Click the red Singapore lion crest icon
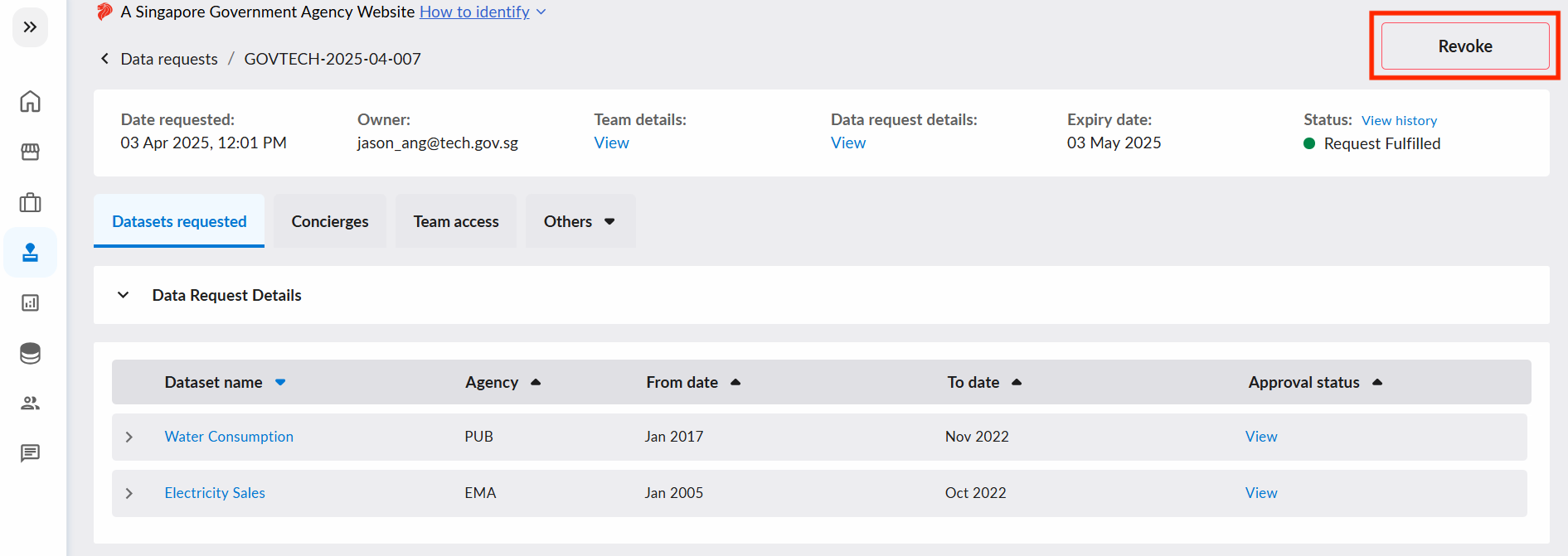Viewport: 1568px width, 556px height. (104, 12)
